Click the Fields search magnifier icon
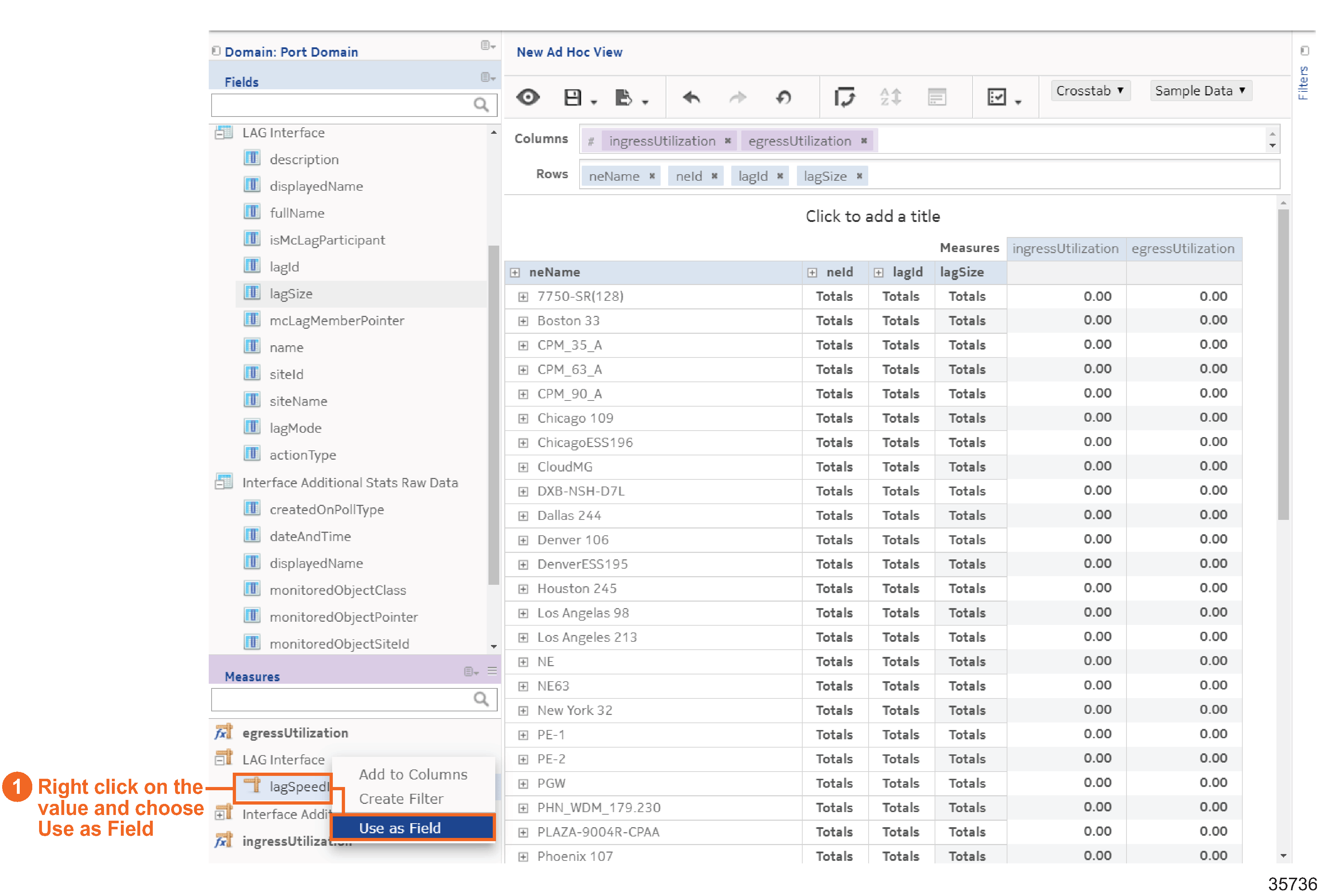Screen dimensions: 1318x896 pyautogui.click(x=481, y=105)
